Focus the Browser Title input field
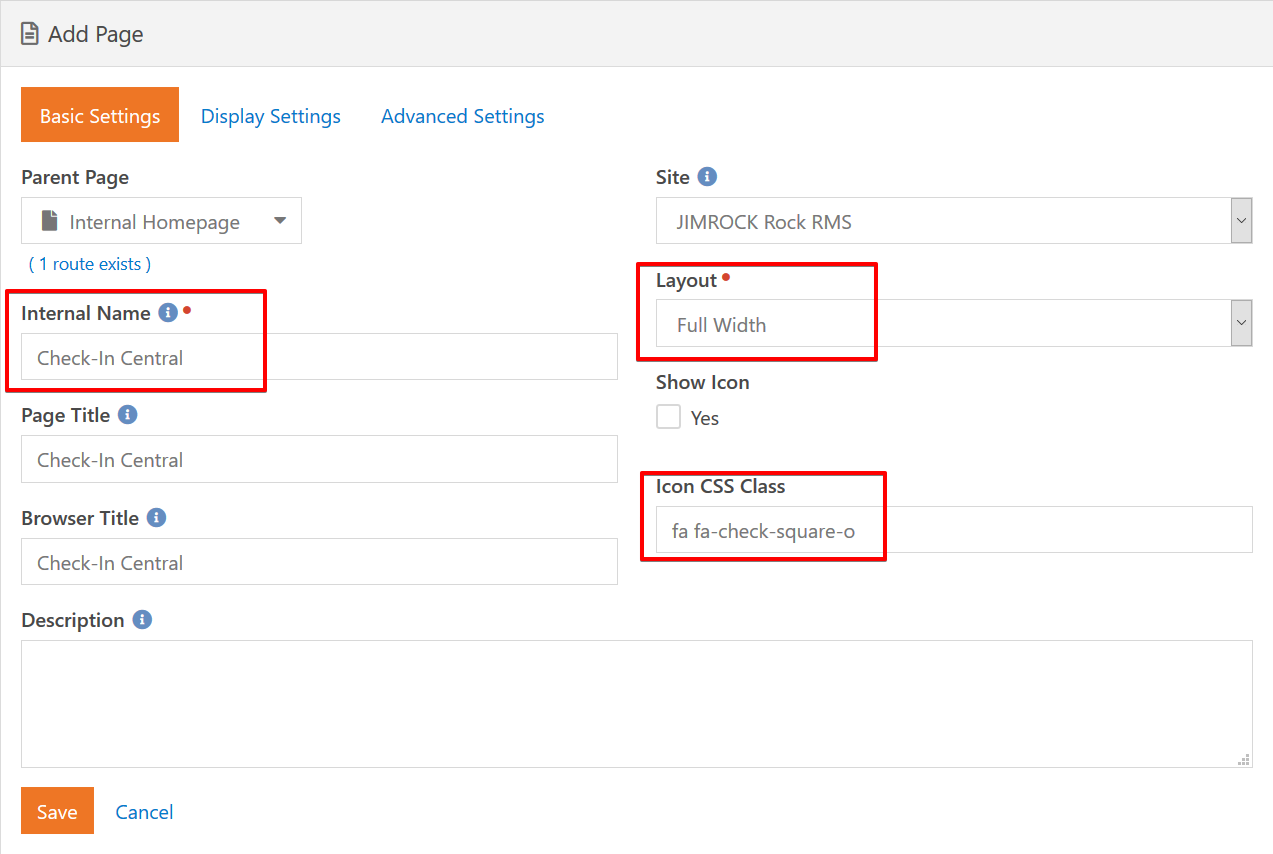This screenshot has width=1273, height=854. (319, 562)
